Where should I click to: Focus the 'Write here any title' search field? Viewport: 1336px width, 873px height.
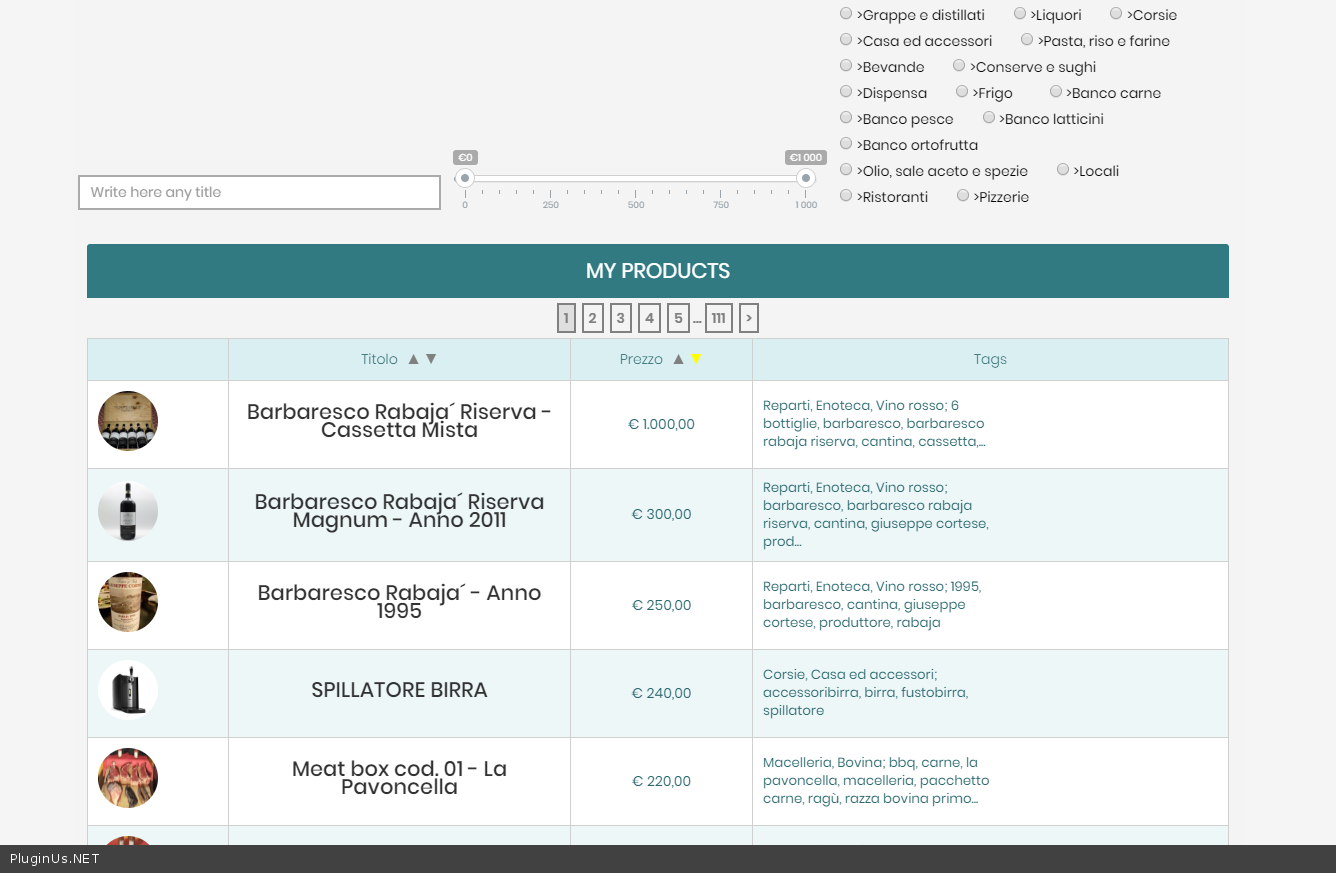[259, 193]
